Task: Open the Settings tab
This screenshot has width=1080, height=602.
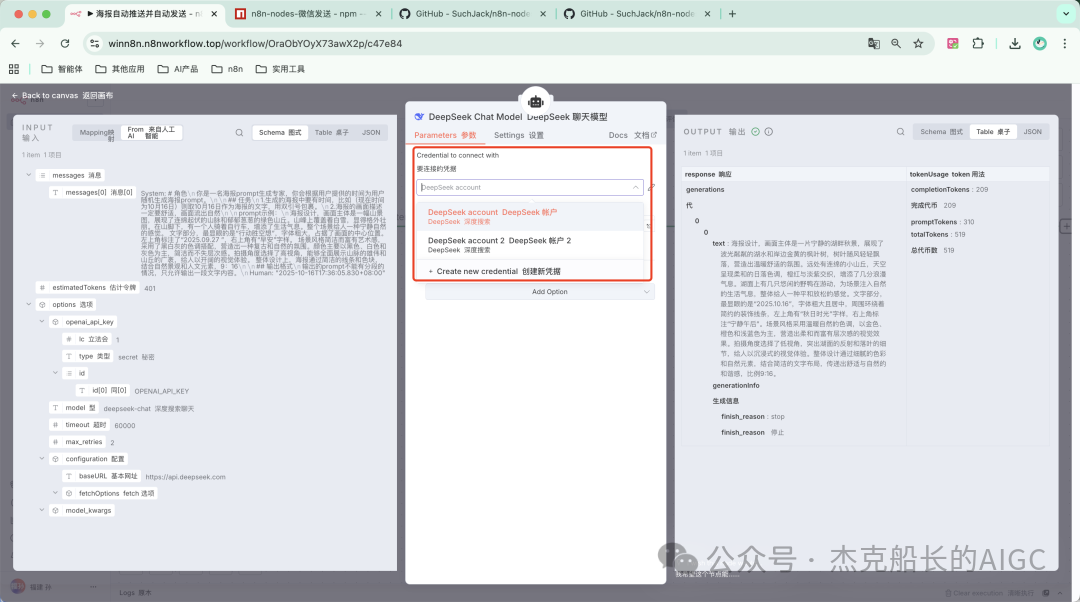Action: (x=519, y=135)
